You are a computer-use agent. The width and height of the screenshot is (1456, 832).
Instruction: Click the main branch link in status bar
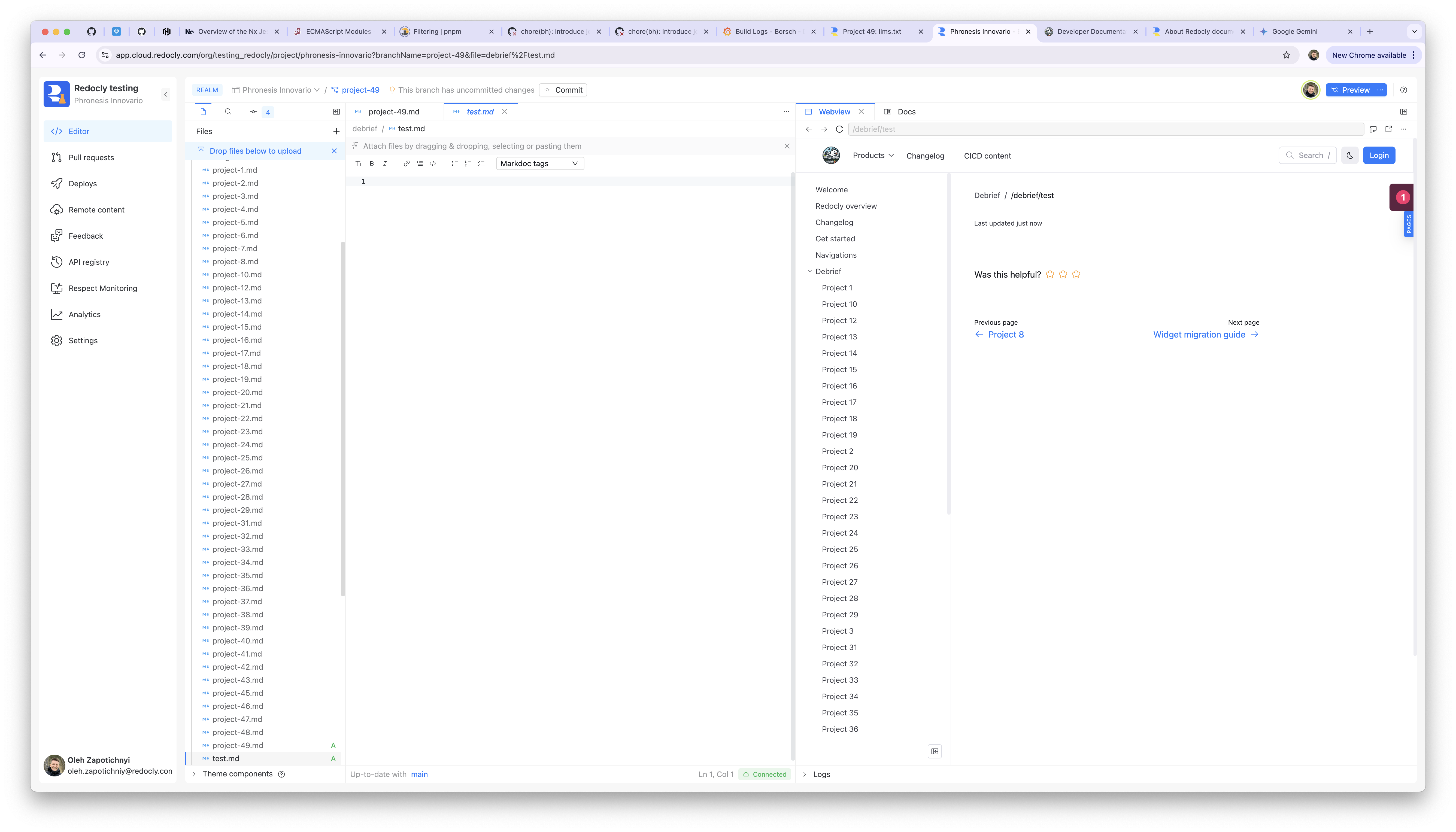[x=419, y=774]
